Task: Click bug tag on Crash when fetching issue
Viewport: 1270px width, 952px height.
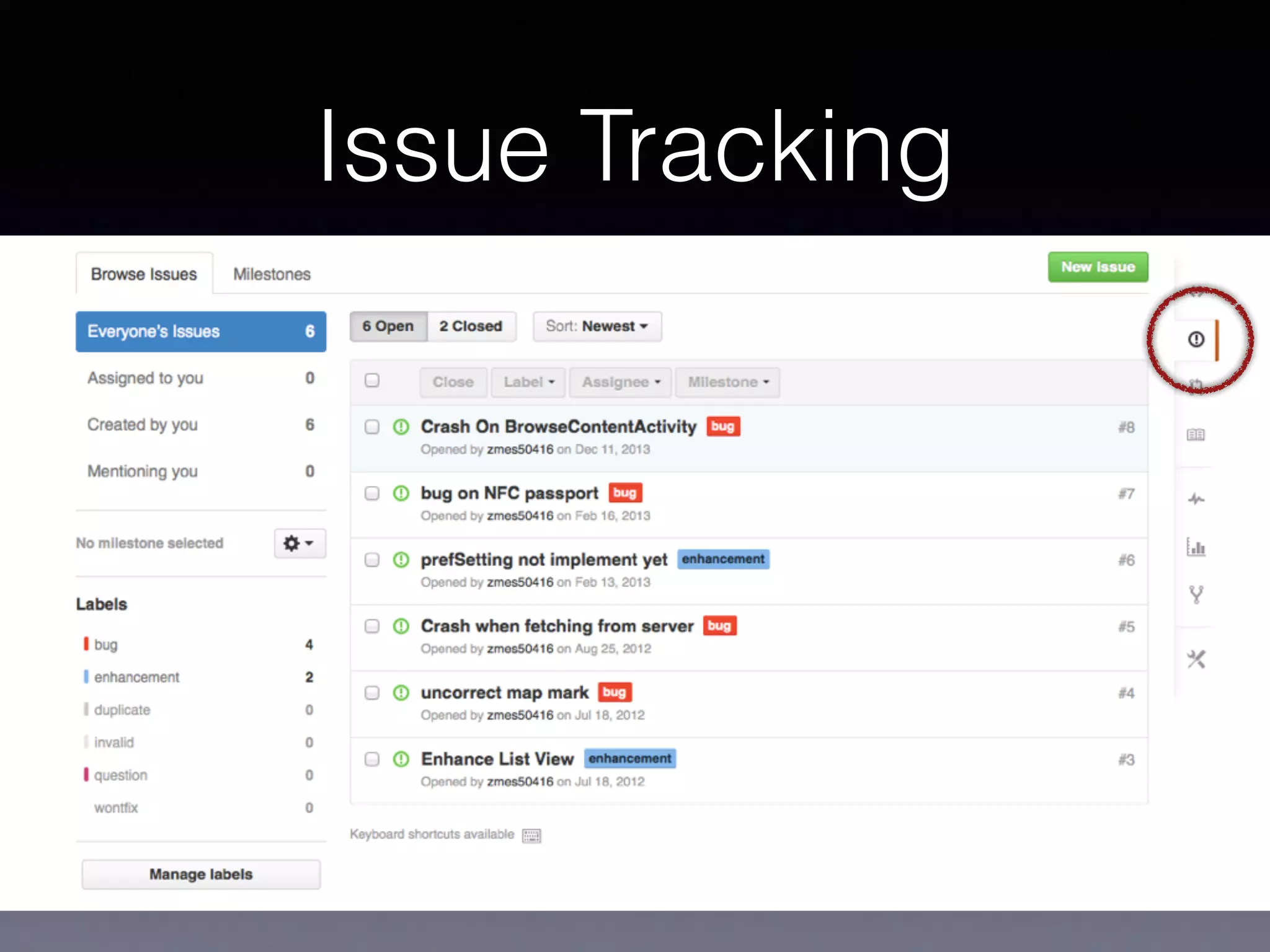Action: click(x=719, y=625)
